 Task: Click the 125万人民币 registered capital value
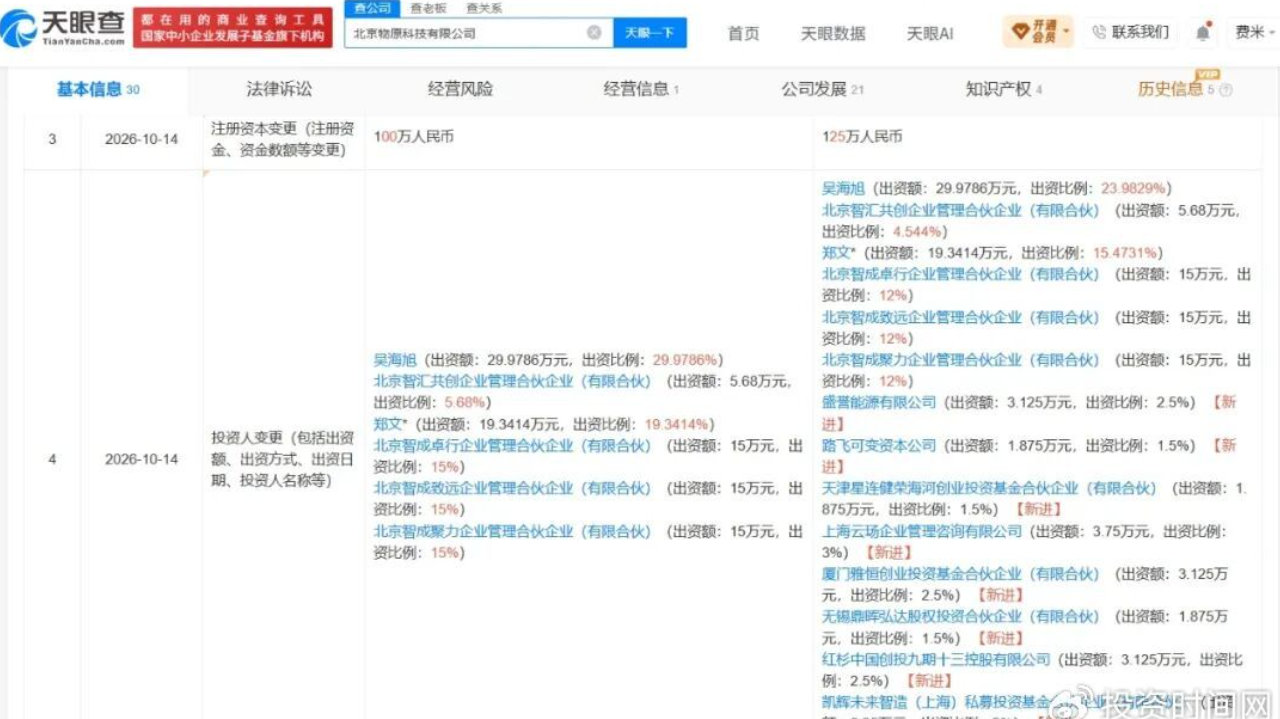pyautogui.click(x=862, y=136)
